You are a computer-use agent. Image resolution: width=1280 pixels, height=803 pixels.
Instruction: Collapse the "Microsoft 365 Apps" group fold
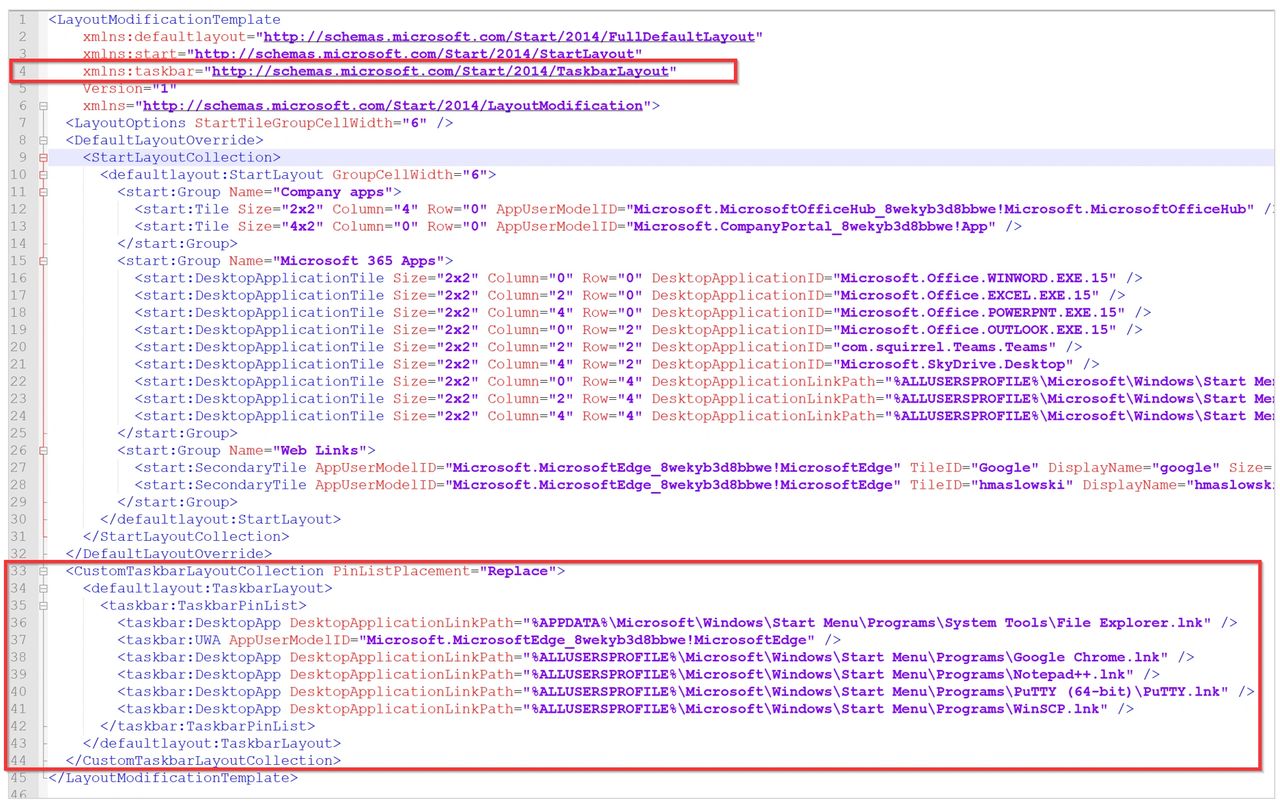click(43, 261)
